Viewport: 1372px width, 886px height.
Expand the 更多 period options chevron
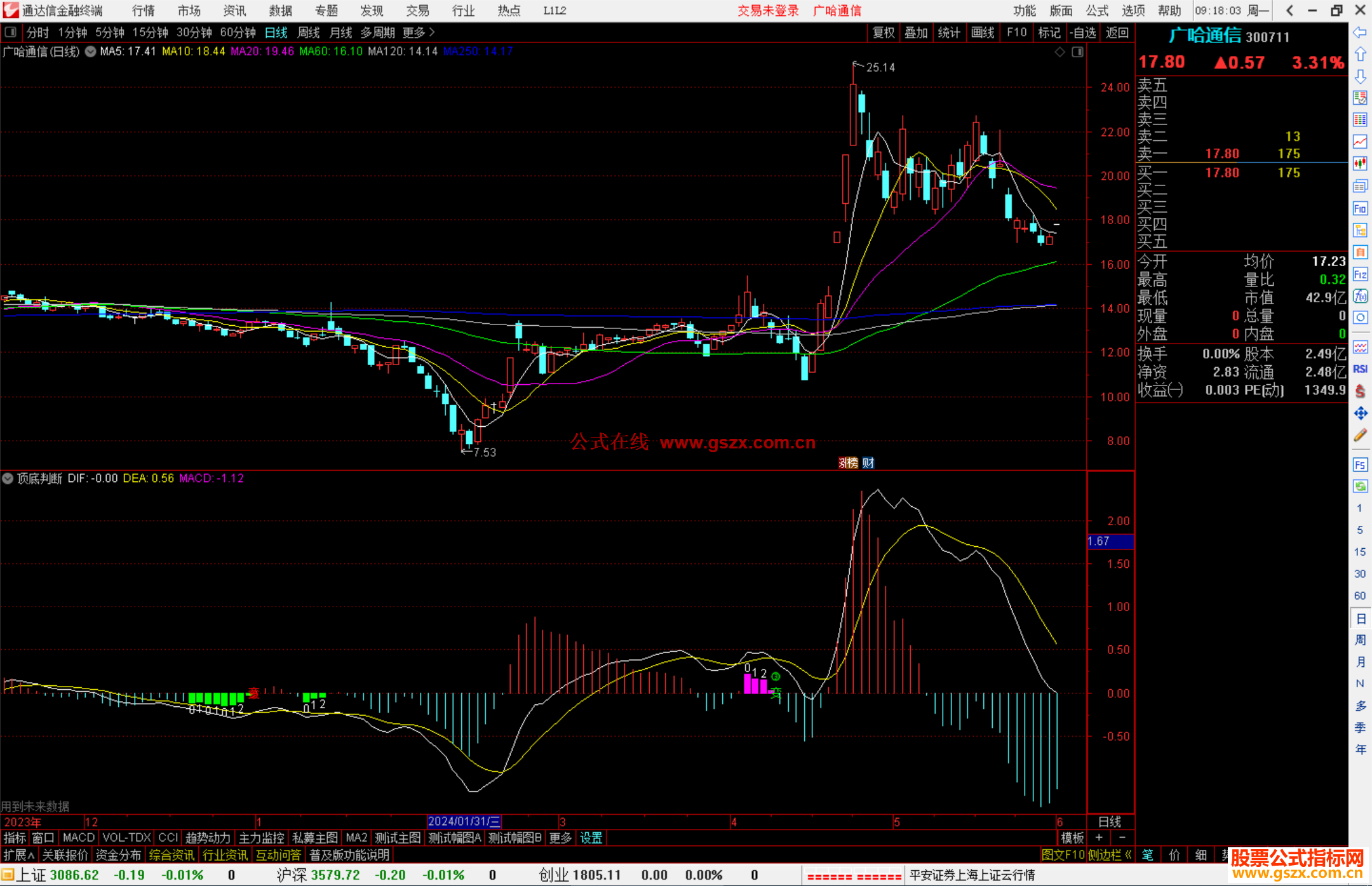tap(432, 32)
